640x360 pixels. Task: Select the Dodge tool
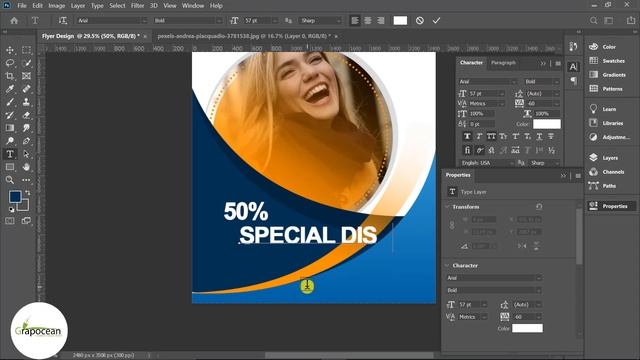tap(10, 141)
